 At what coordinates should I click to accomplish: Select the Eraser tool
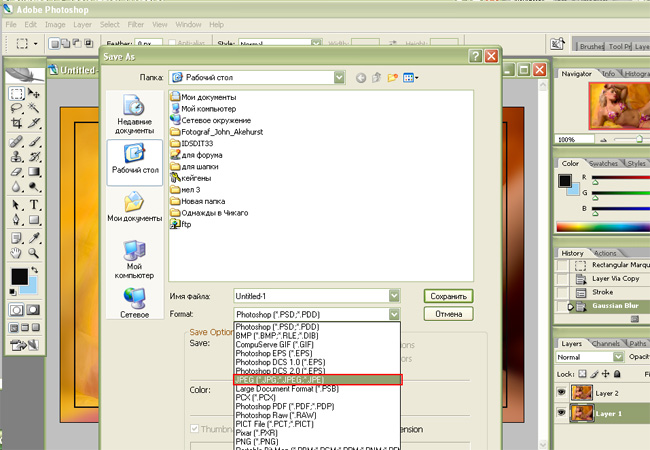click(17, 172)
